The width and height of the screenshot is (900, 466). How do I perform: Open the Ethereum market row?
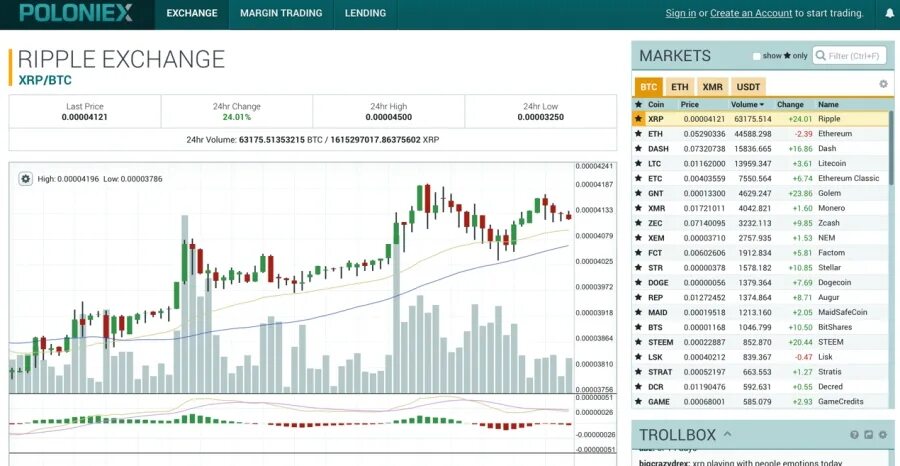pyautogui.click(x=760, y=134)
